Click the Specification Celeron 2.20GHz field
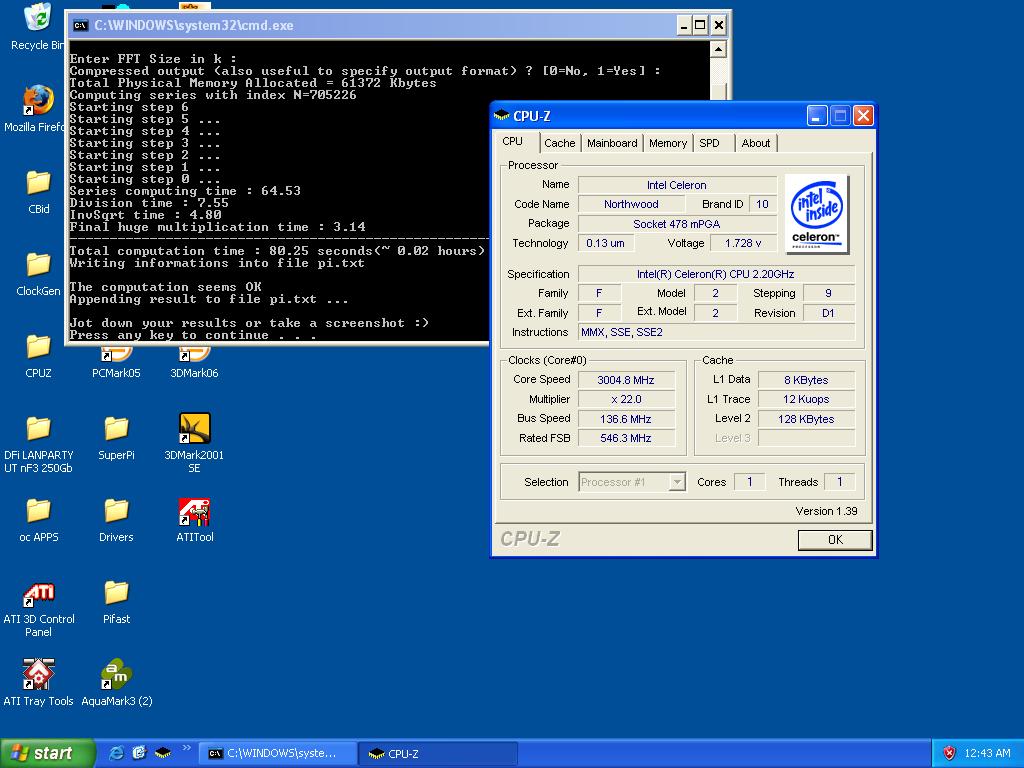 (x=716, y=274)
